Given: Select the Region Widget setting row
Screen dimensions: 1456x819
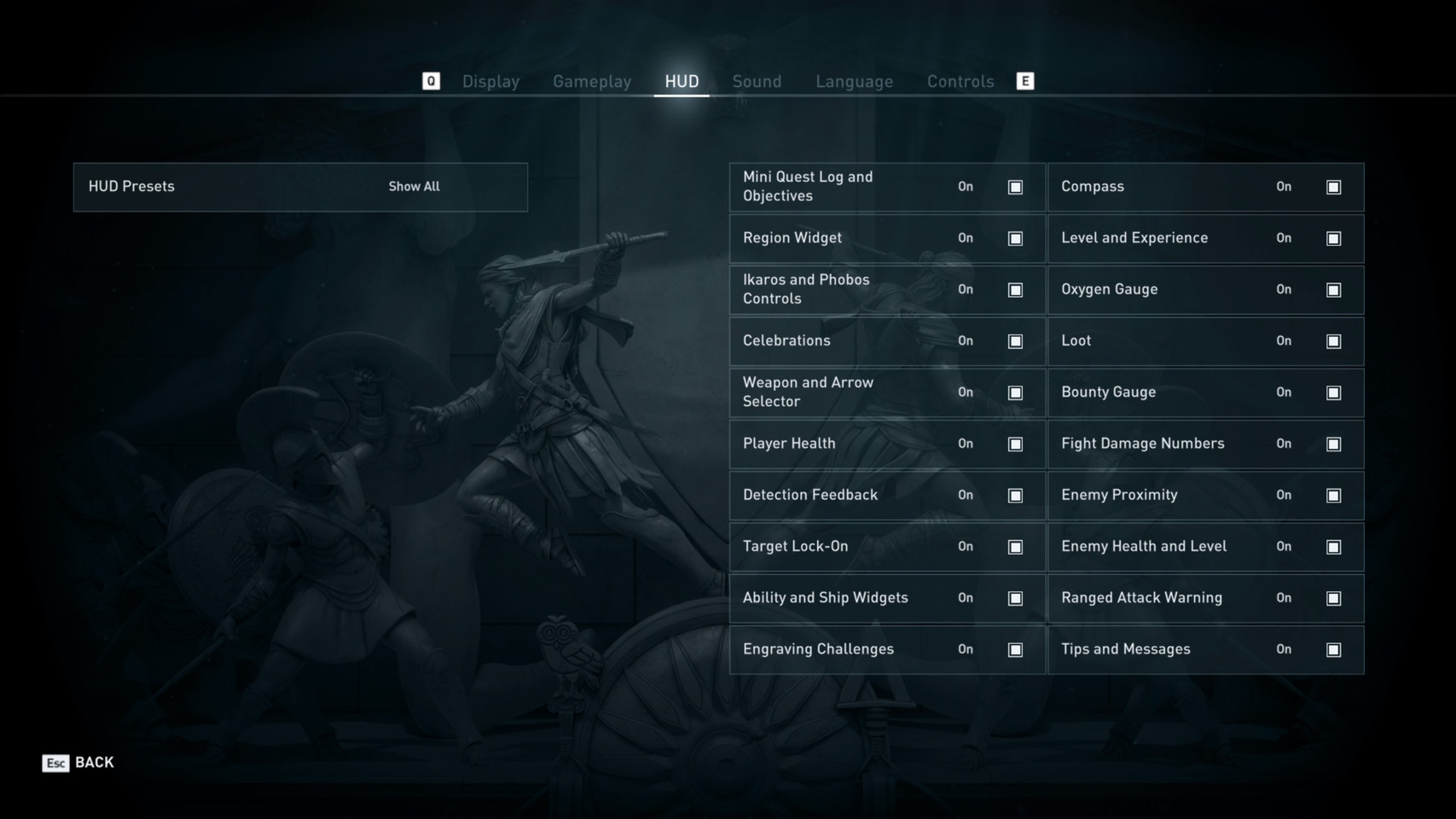Looking at the screenshot, I should coord(887,238).
